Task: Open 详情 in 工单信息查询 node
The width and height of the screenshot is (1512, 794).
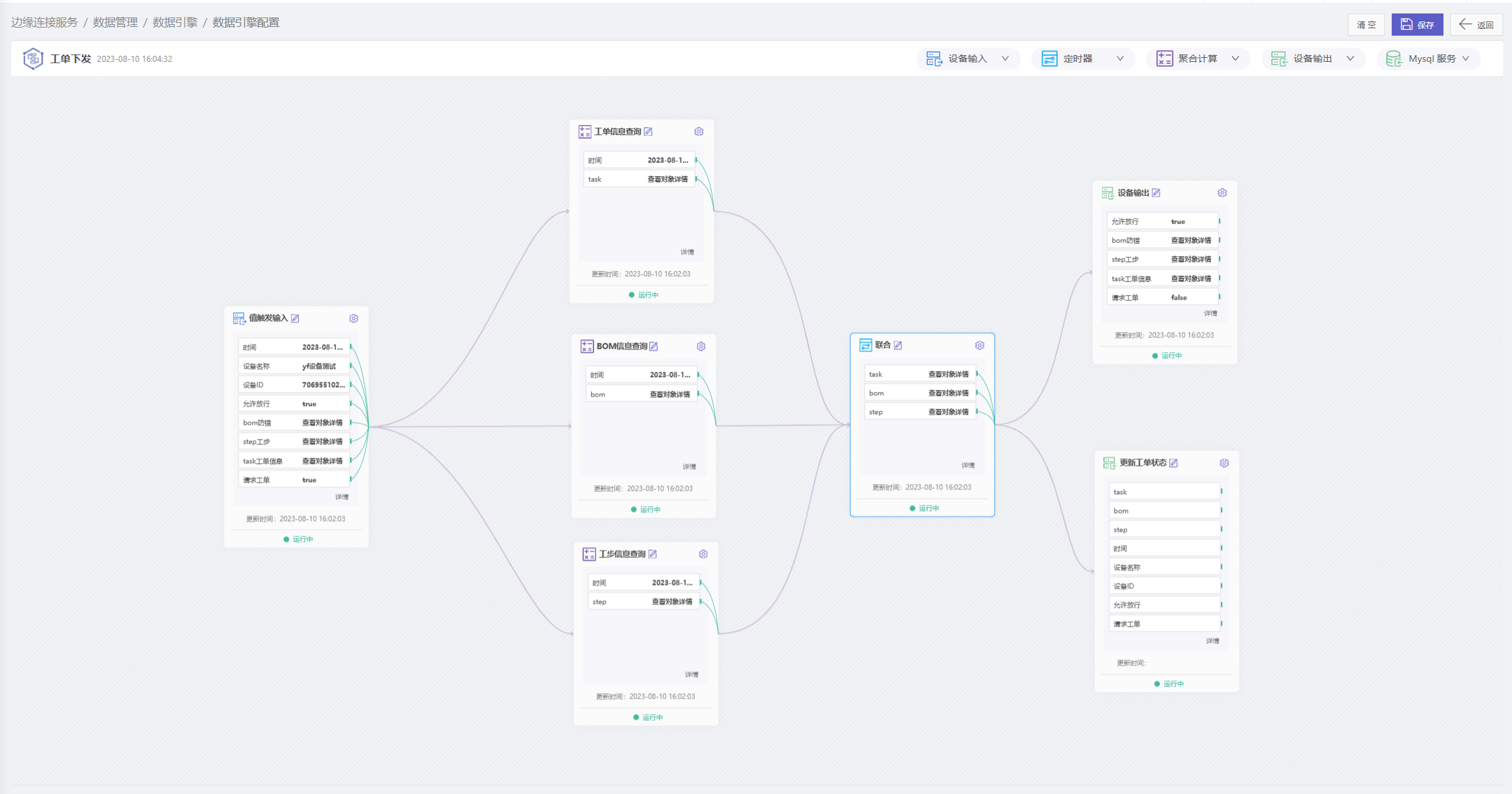Action: click(x=687, y=252)
